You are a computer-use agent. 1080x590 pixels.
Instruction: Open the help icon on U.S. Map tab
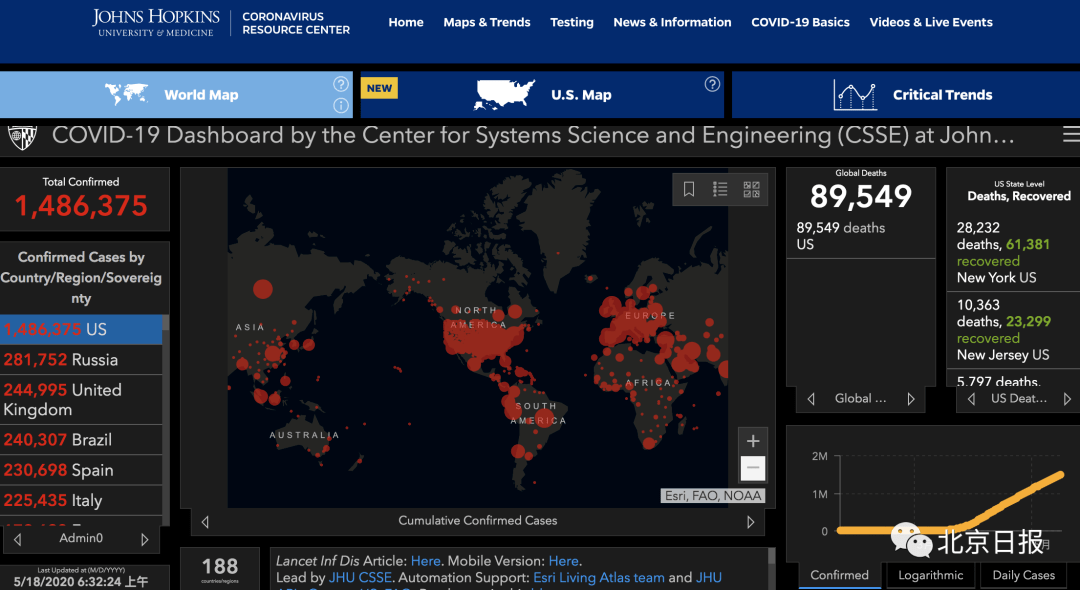712,84
